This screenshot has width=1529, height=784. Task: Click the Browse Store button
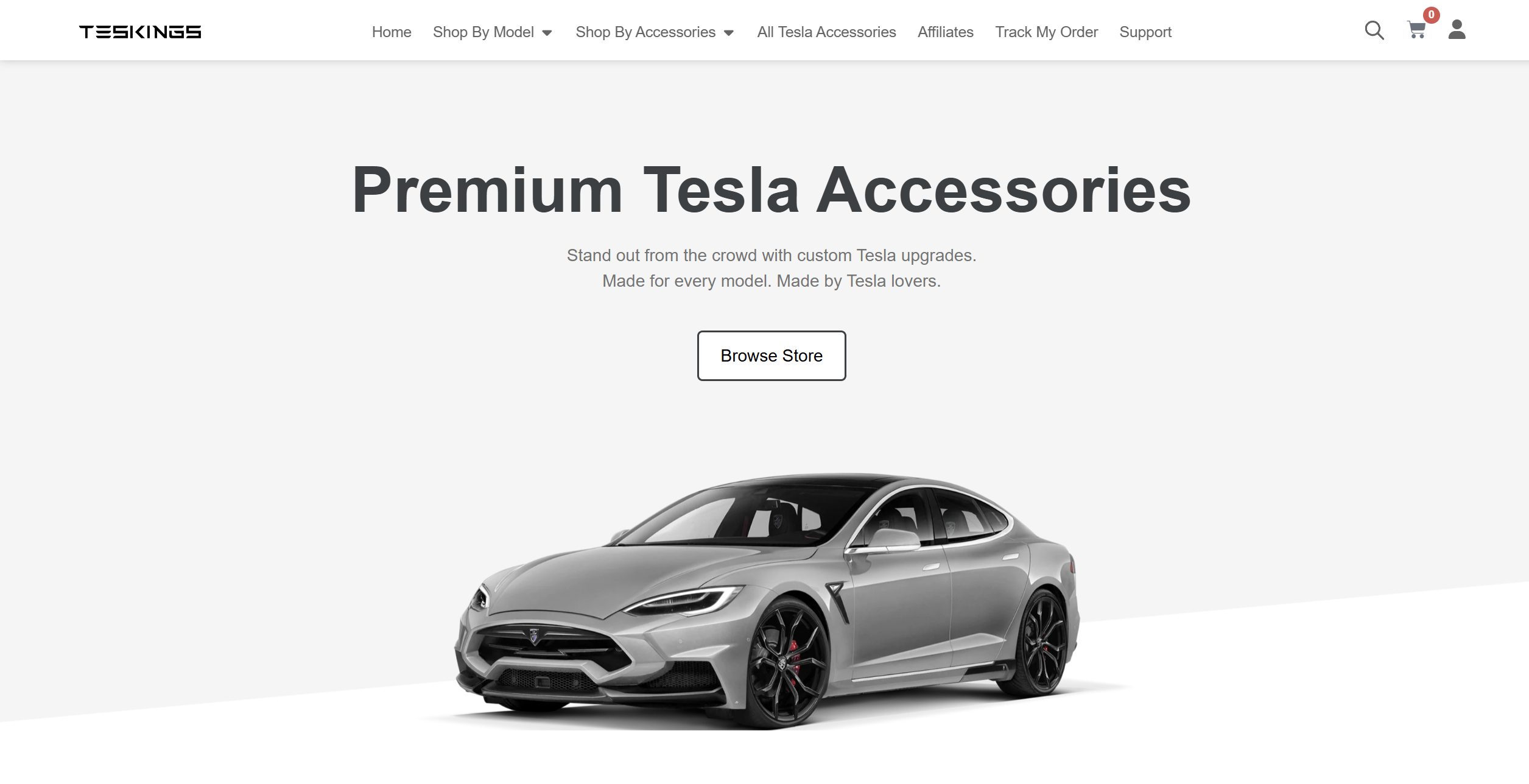coord(771,355)
